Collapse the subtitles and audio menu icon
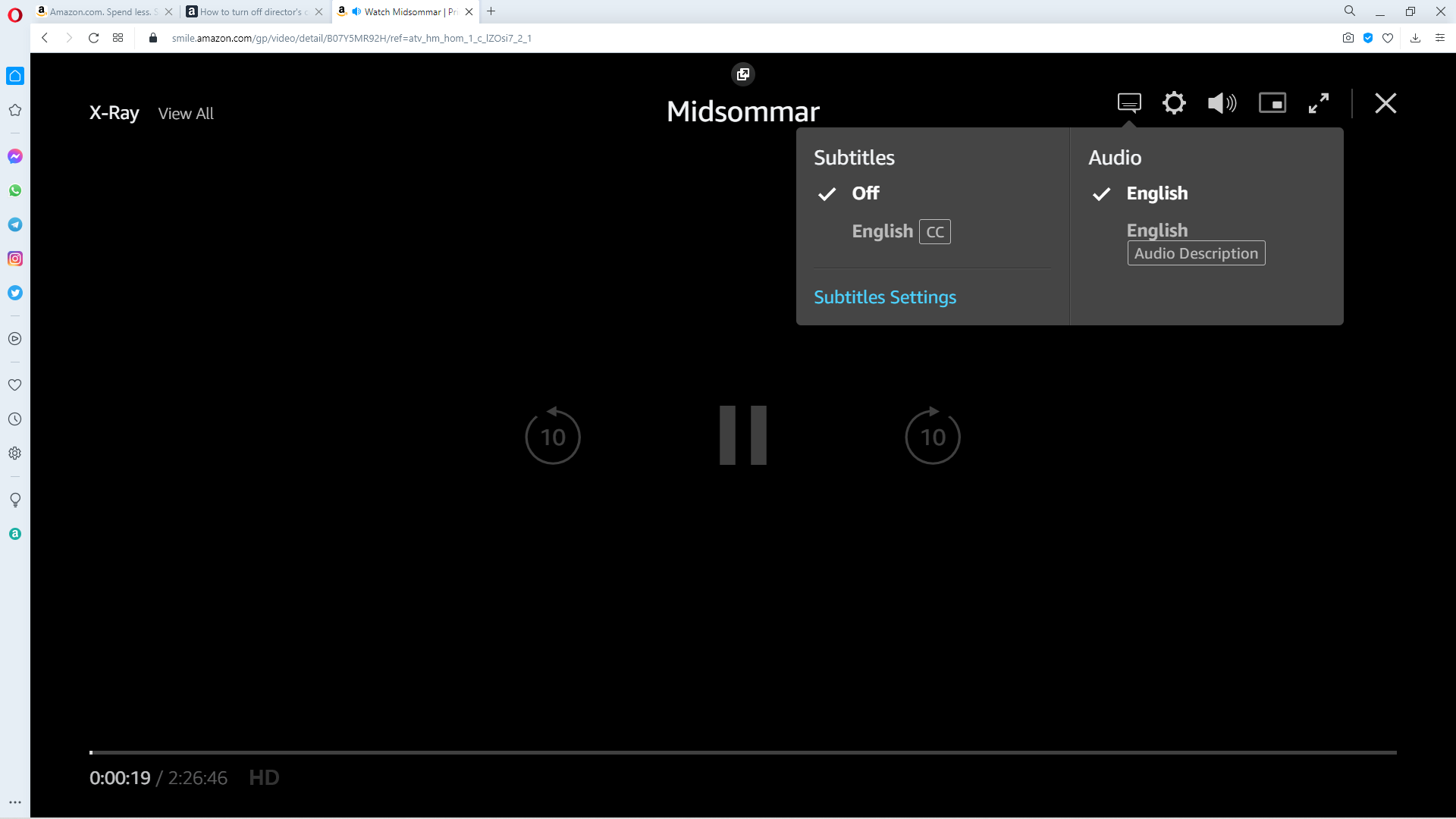The width and height of the screenshot is (1456, 819). click(x=1129, y=103)
